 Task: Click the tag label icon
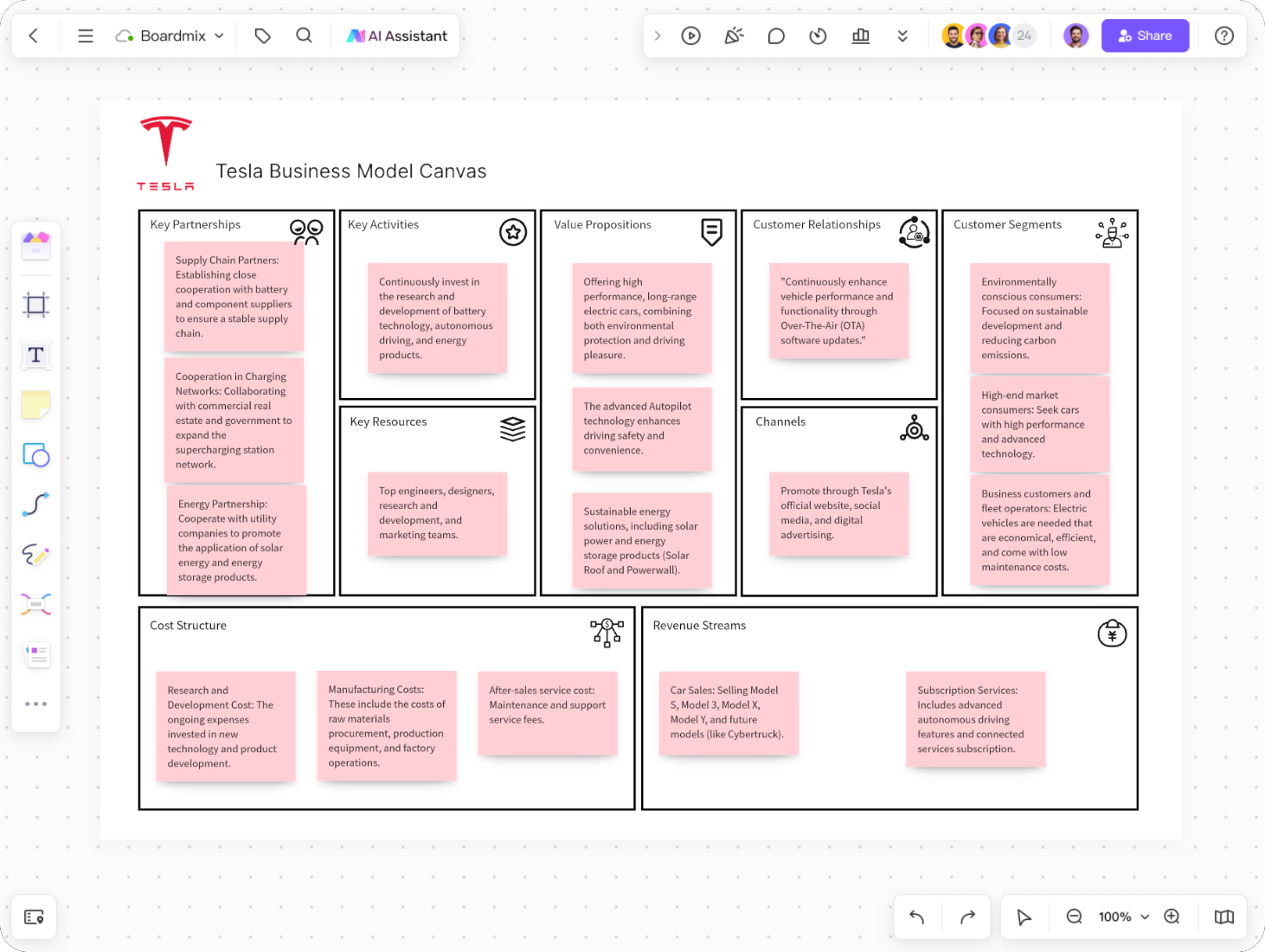pyautogui.click(x=263, y=35)
